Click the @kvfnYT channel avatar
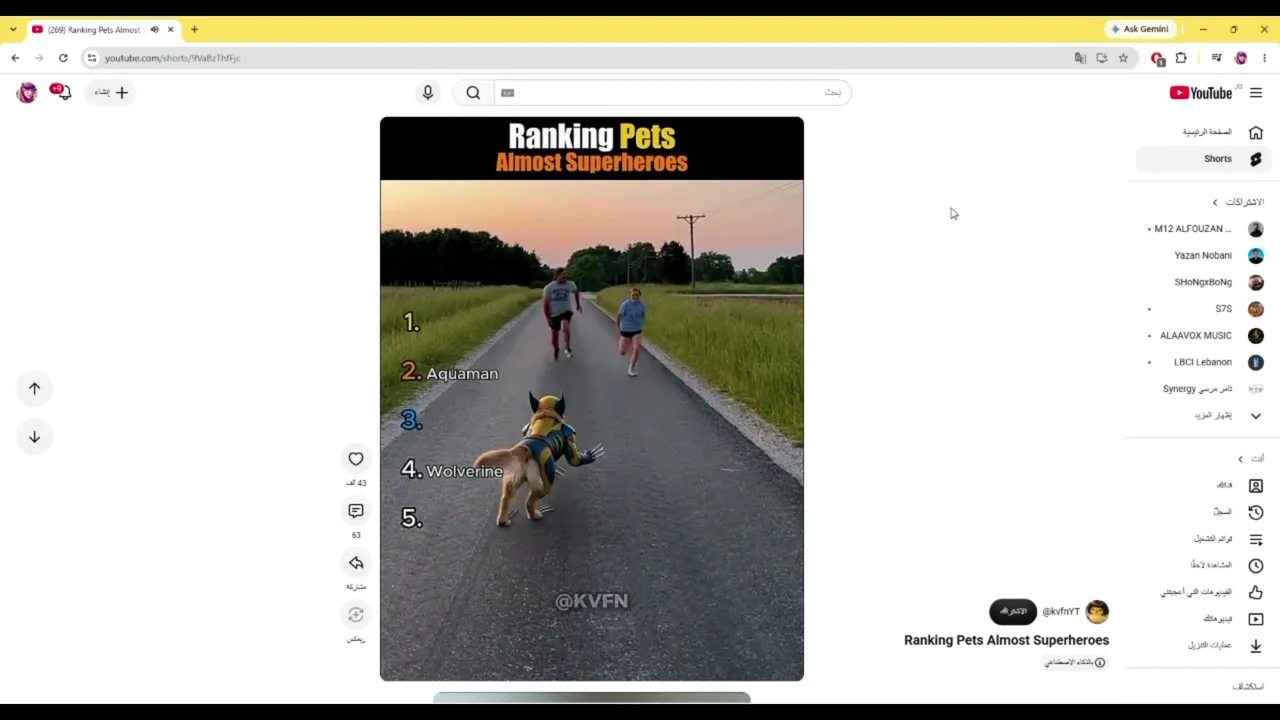1280x720 pixels. [x=1097, y=611]
